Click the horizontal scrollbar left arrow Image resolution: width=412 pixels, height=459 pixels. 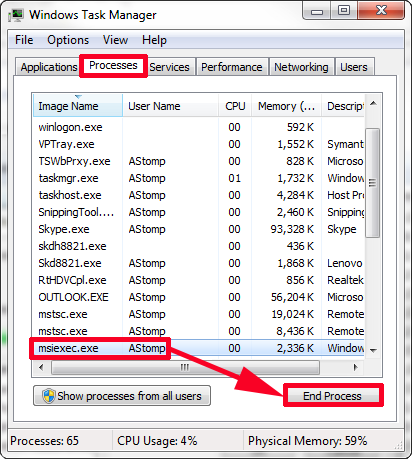pyautogui.click(x=41, y=367)
